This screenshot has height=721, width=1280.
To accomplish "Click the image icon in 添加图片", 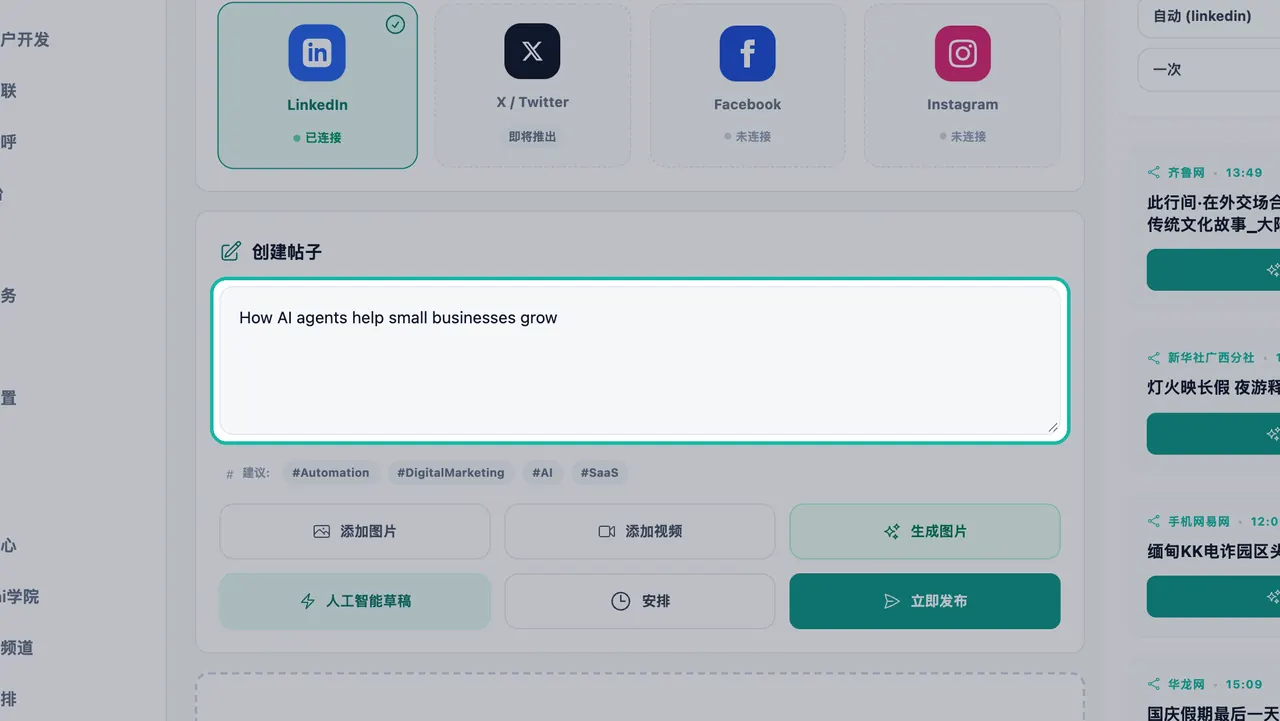I will [321, 532].
